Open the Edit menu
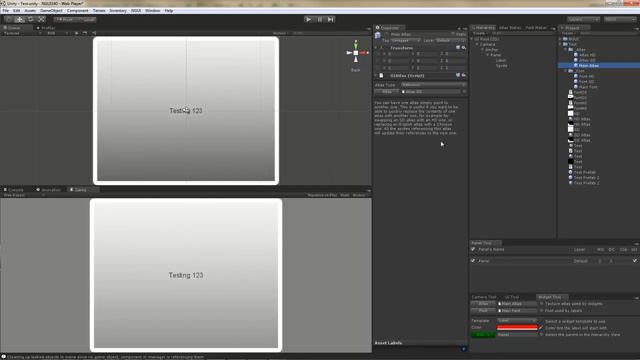The width and height of the screenshot is (640, 360). click(17, 11)
